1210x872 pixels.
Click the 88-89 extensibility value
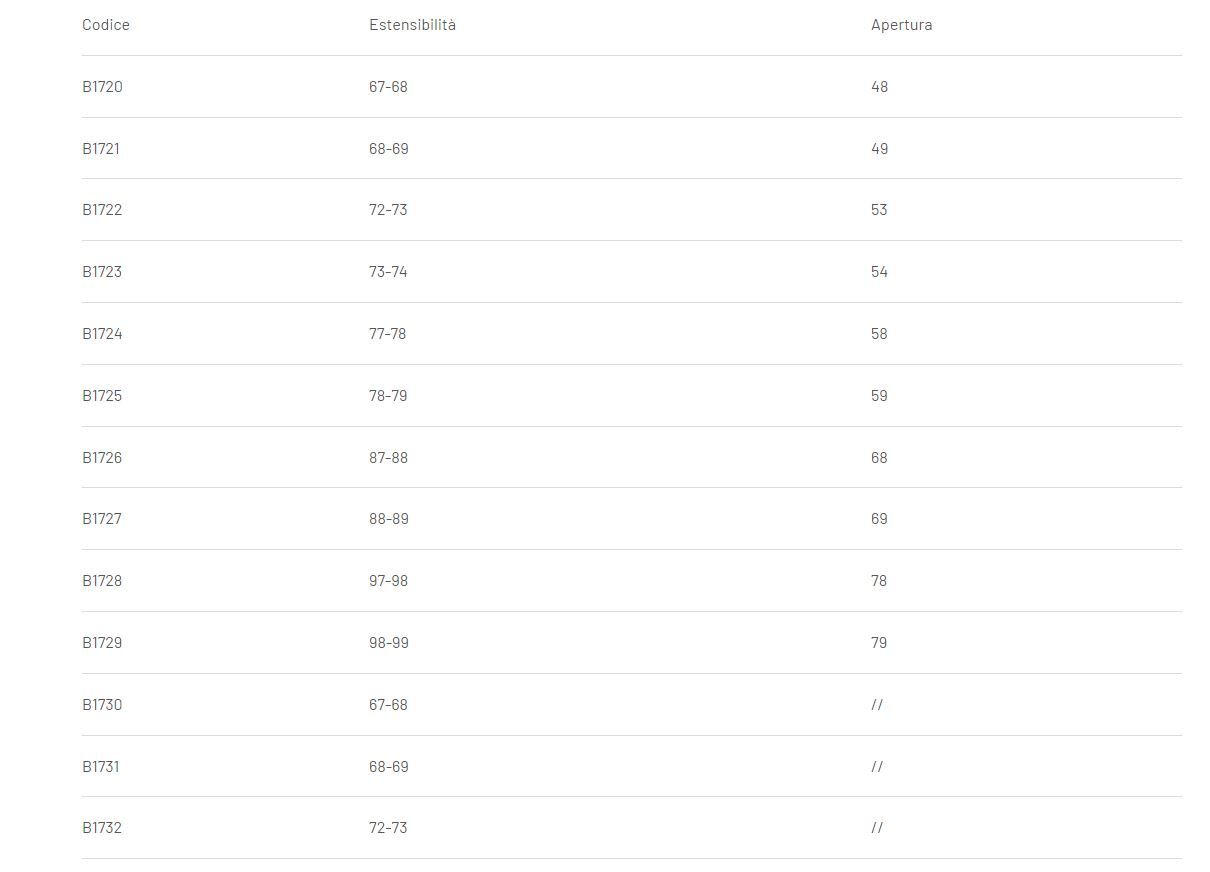389,519
